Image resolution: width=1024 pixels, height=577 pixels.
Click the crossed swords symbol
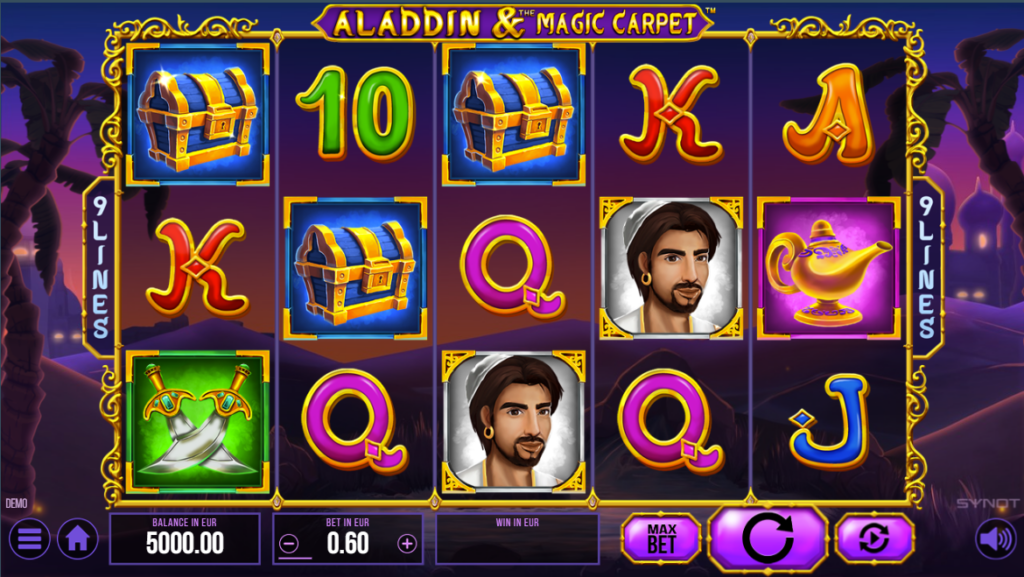(197, 421)
